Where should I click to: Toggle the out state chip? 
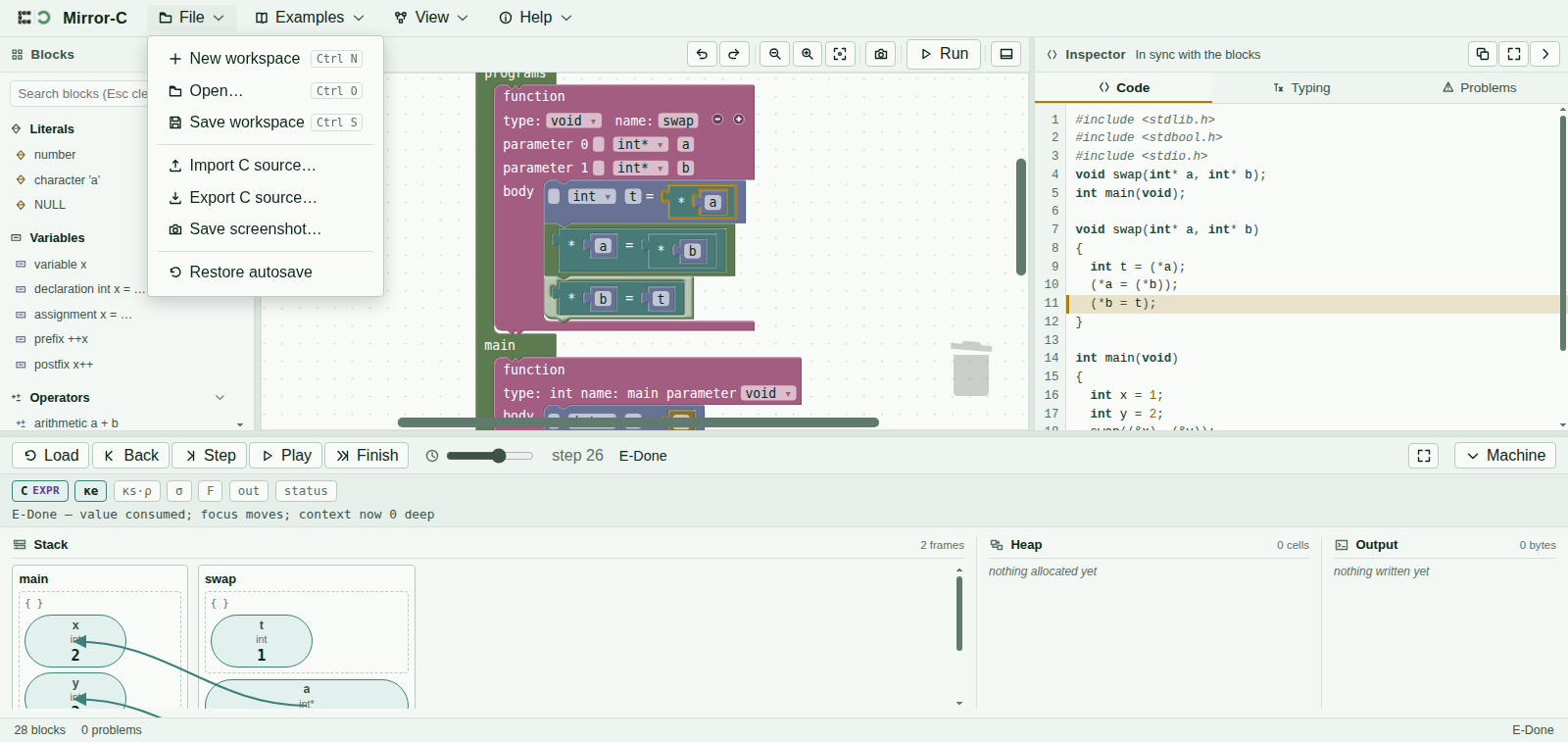pos(249,491)
